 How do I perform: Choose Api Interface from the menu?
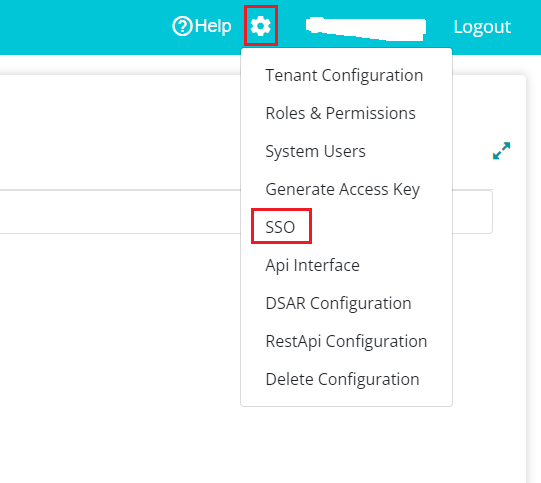point(312,265)
